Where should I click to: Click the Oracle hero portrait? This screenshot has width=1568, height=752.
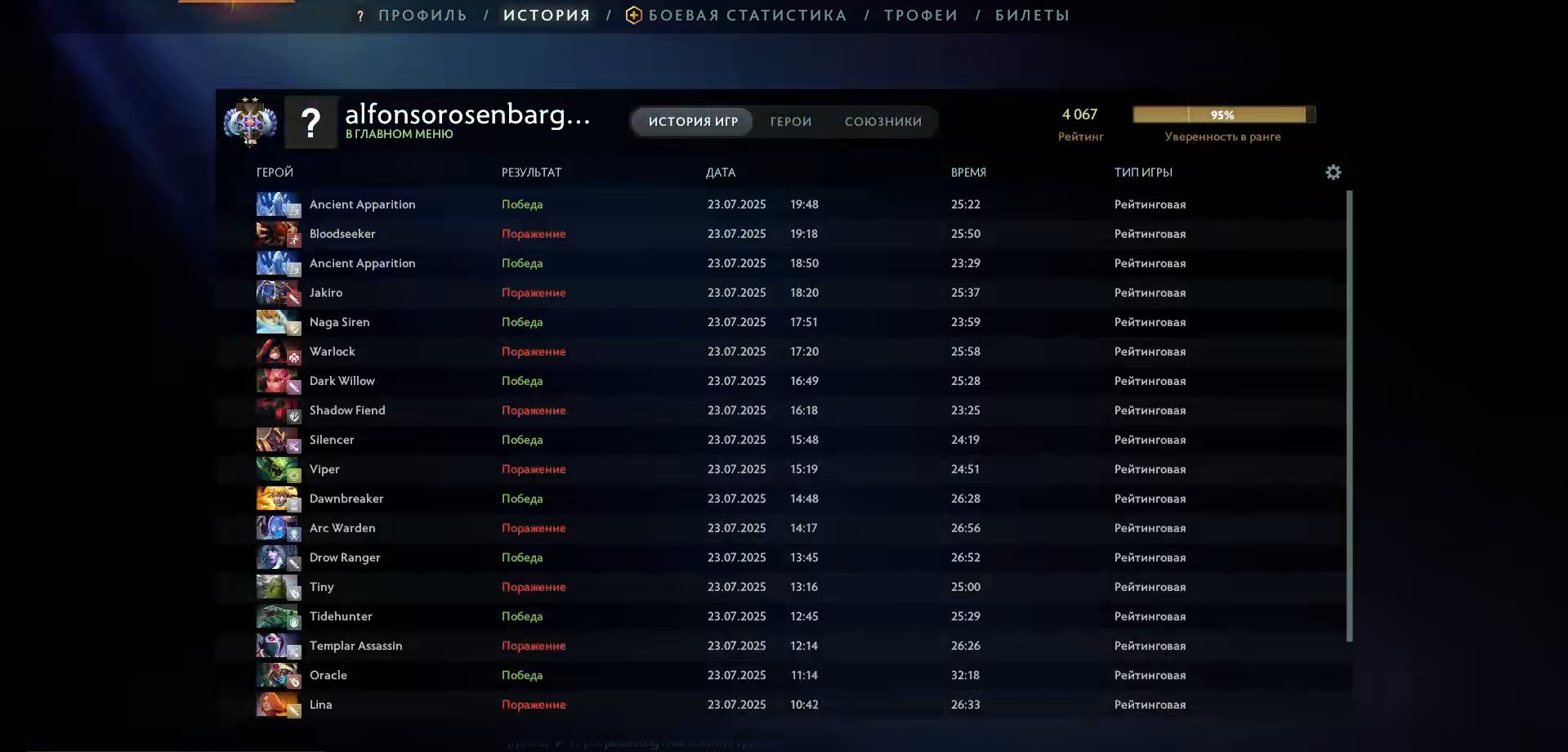click(279, 675)
